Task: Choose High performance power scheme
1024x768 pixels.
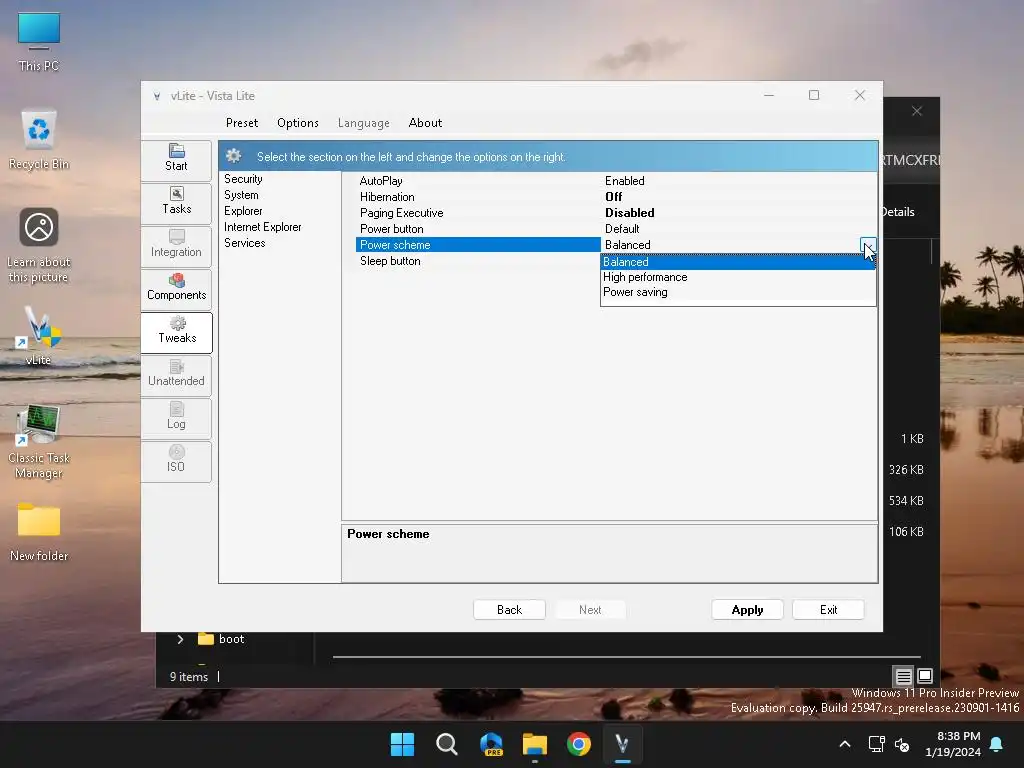Action: pos(738,277)
